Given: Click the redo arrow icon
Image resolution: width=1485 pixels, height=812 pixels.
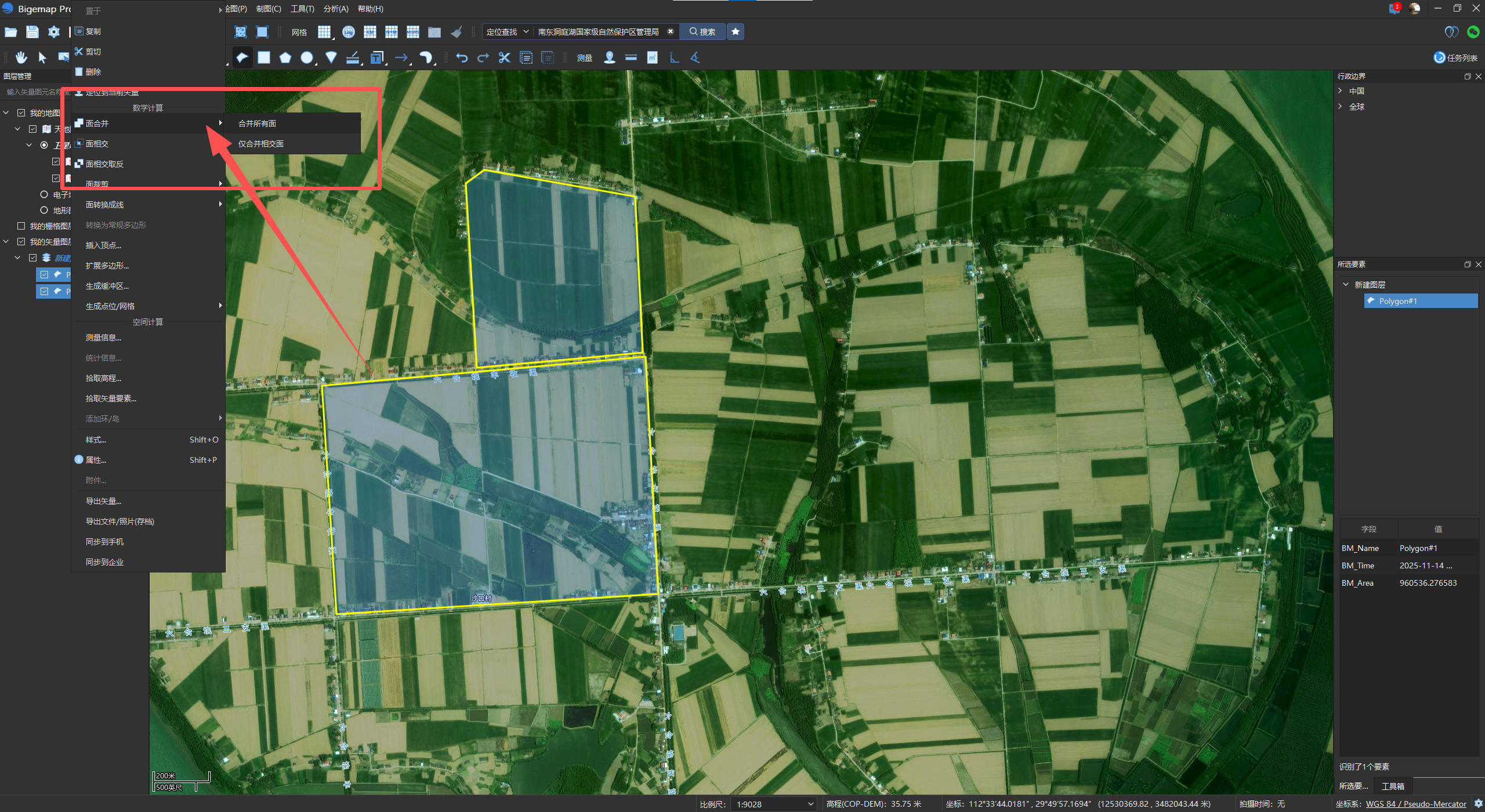Looking at the screenshot, I should pos(483,57).
